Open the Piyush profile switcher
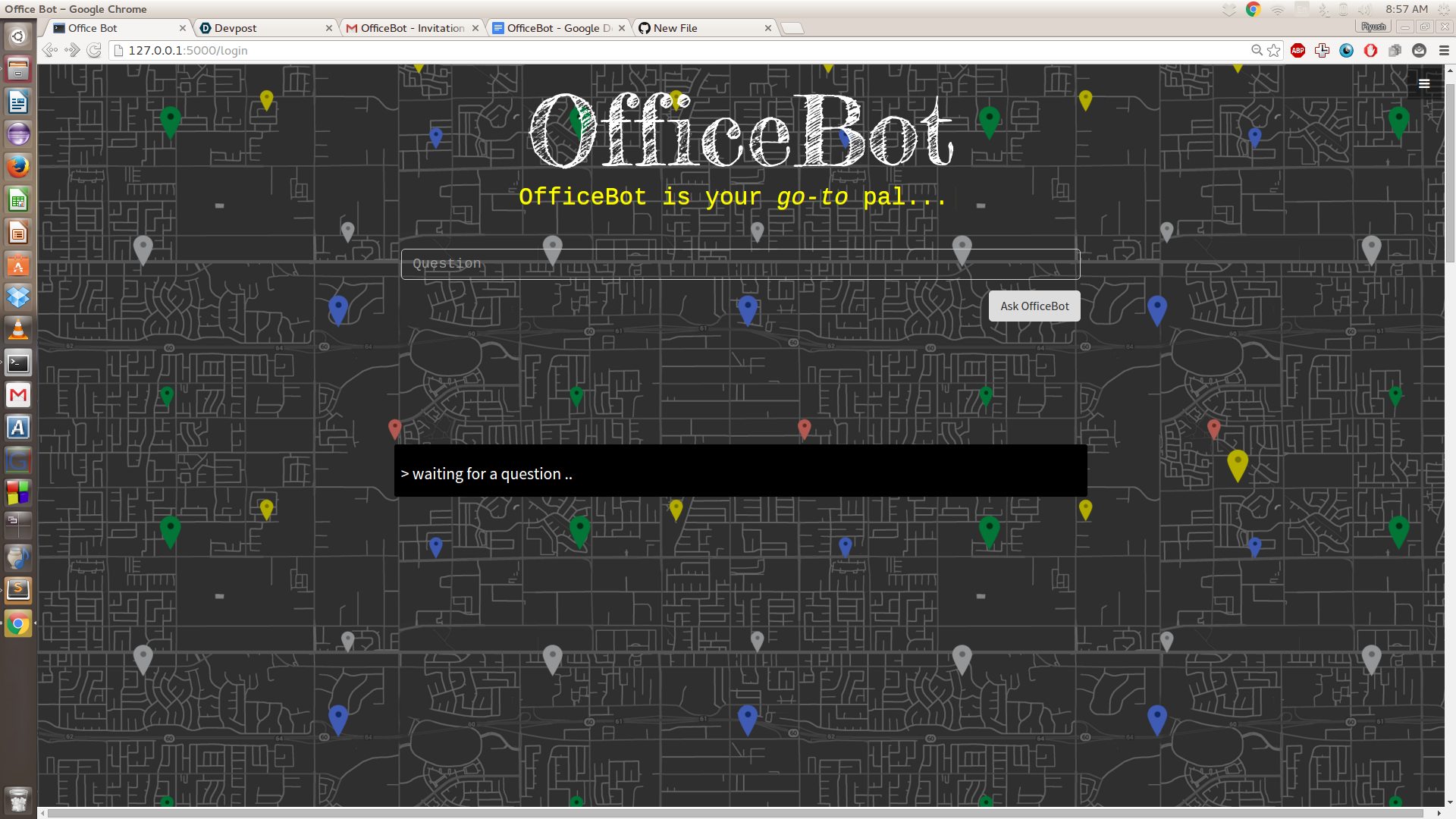The height and width of the screenshot is (819, 1456). (1373, 27)
